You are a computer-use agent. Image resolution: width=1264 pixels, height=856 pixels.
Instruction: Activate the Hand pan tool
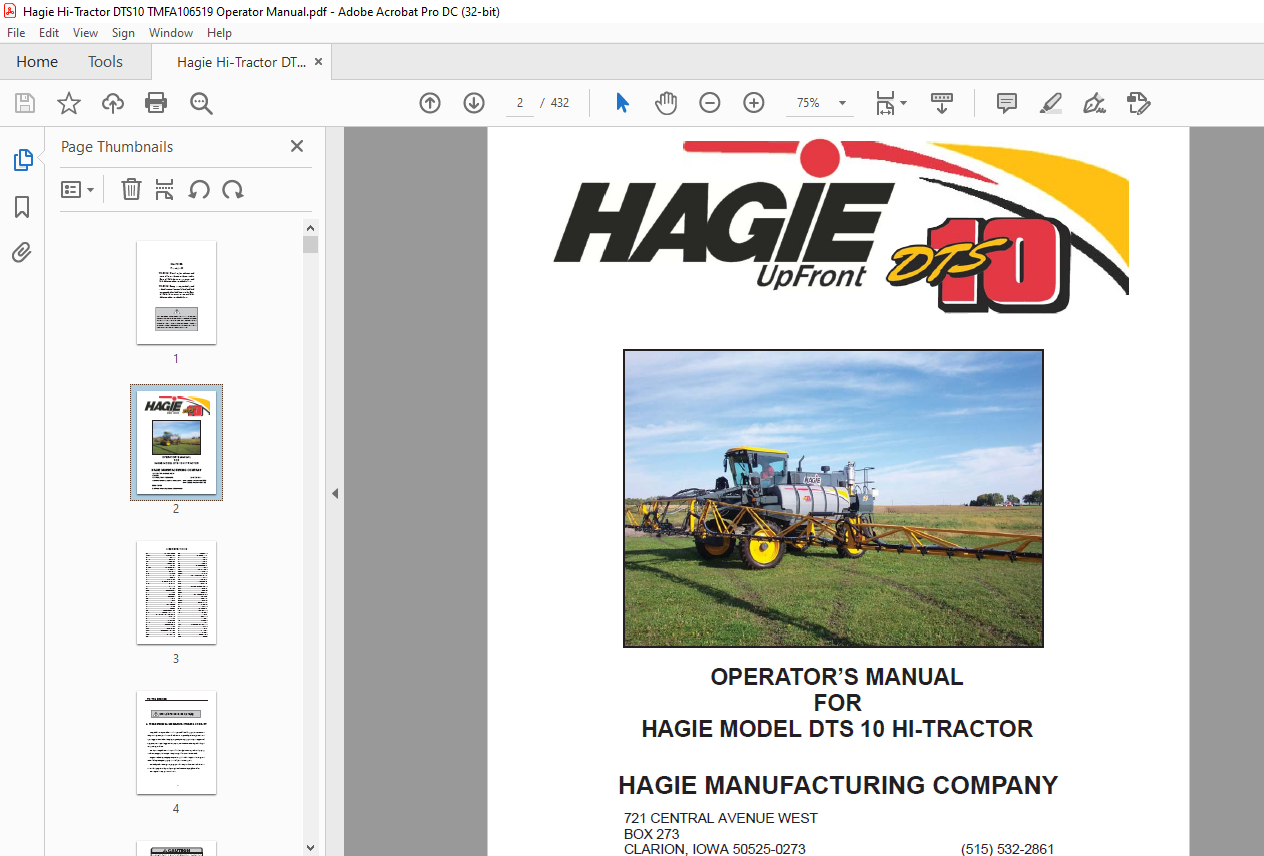click(666, 103)
